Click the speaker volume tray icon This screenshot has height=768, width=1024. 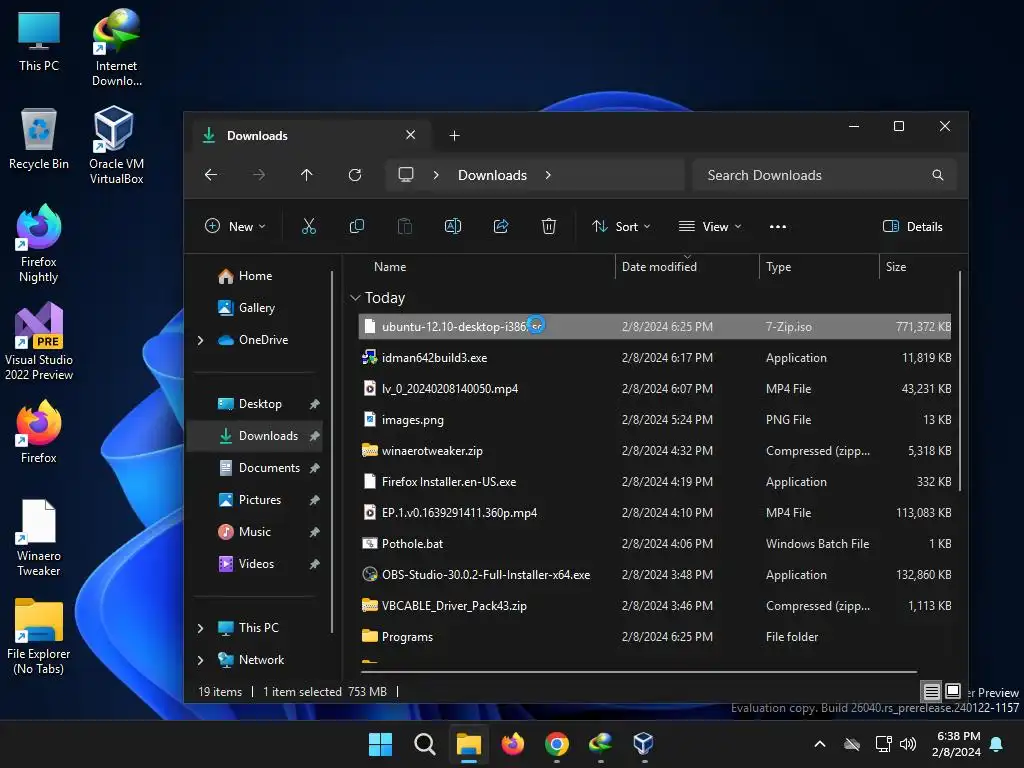click(908, 744)
